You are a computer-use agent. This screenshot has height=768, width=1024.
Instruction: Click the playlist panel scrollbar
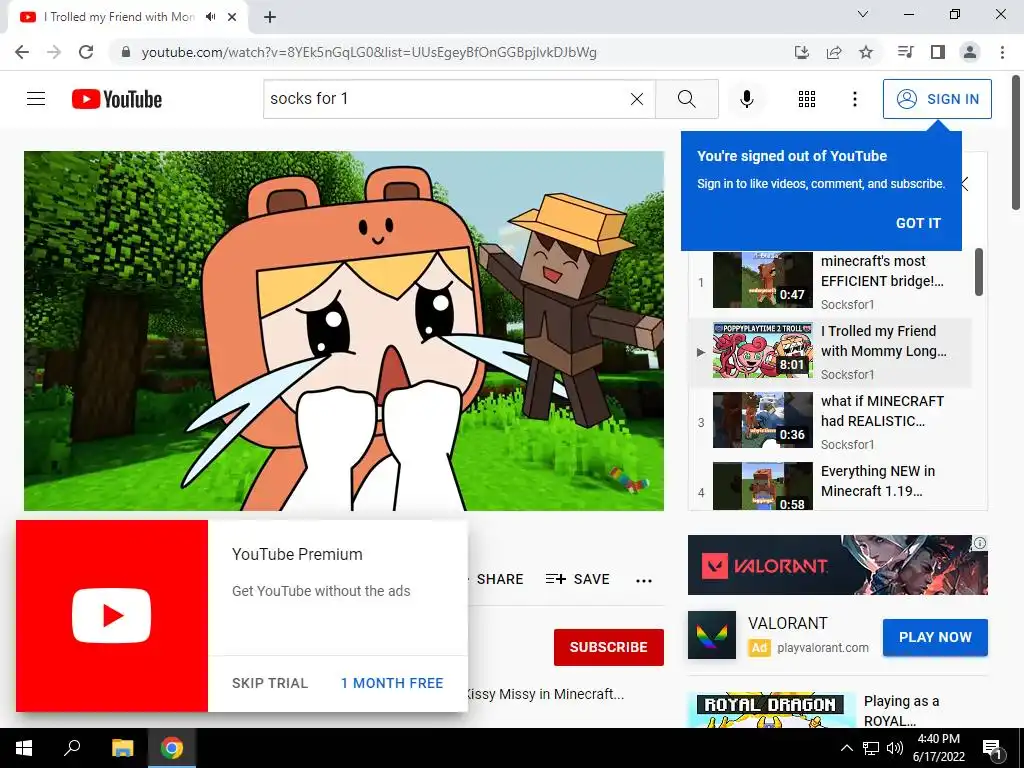point(979,272)
